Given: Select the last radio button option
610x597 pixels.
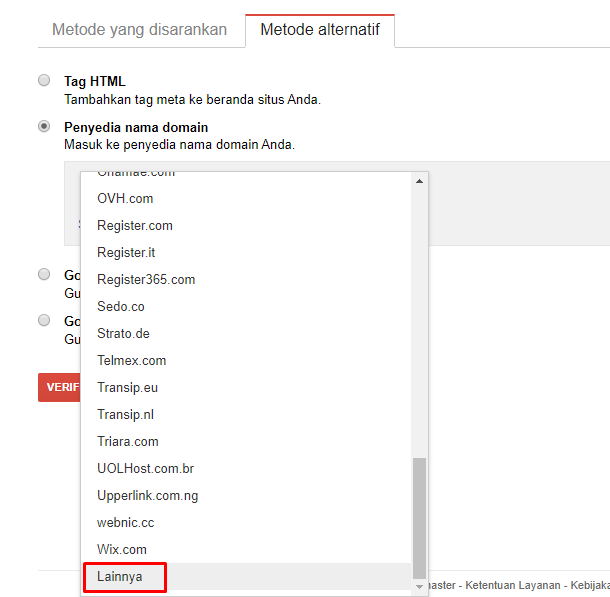Looking at the screenshot, I should click(44, 320).
